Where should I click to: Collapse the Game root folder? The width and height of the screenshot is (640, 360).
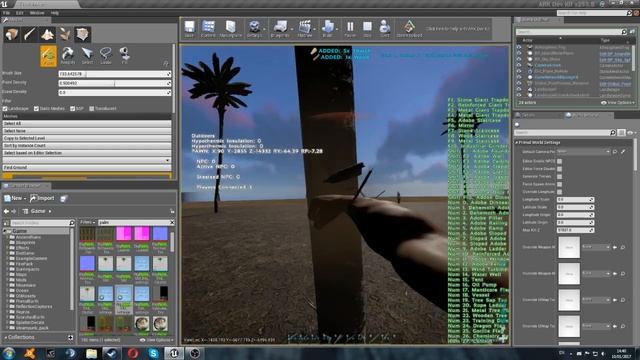5,231
